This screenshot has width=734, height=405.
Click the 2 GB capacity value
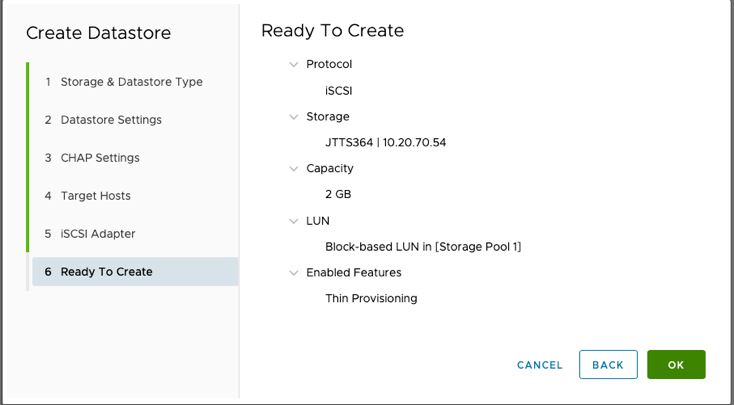(x=338, y=194)
